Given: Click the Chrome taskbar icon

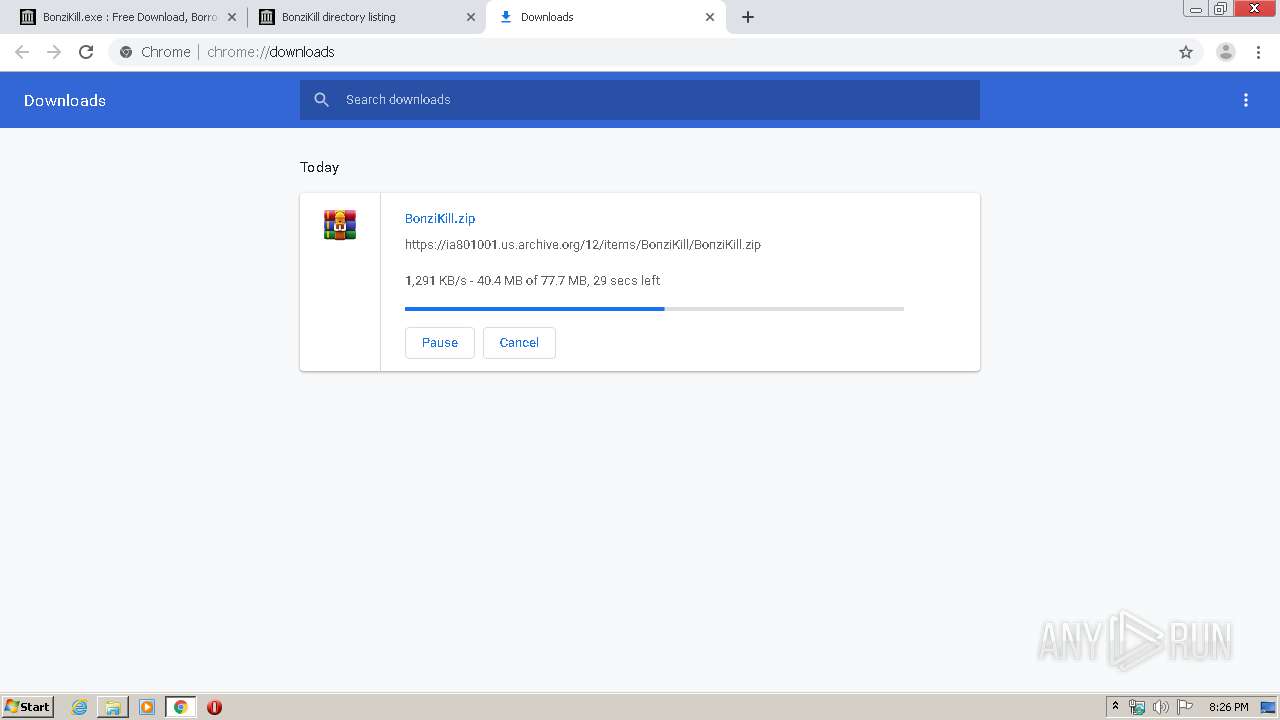Looking at the screenshot, I should pos(181,707).
